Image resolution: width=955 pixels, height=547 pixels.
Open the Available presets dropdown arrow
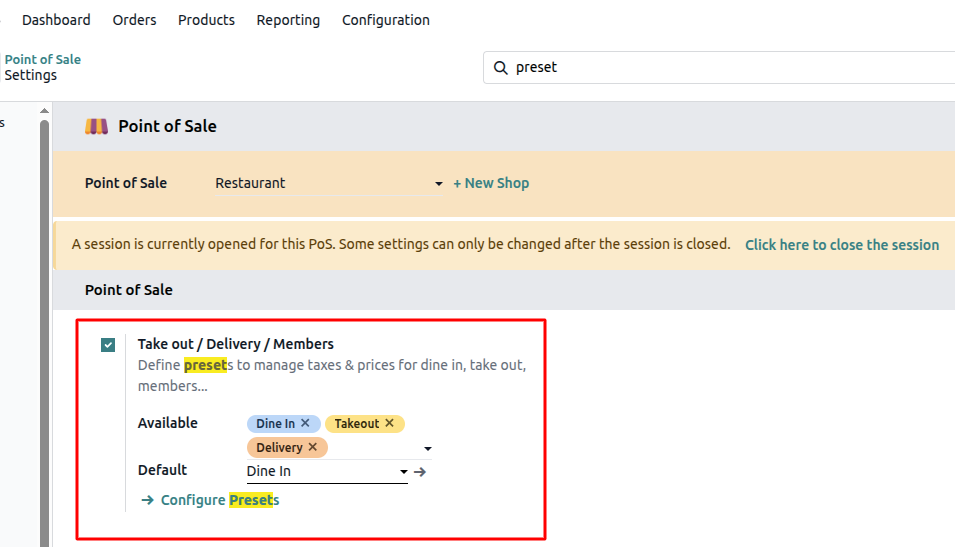click(x=428, y=449)
